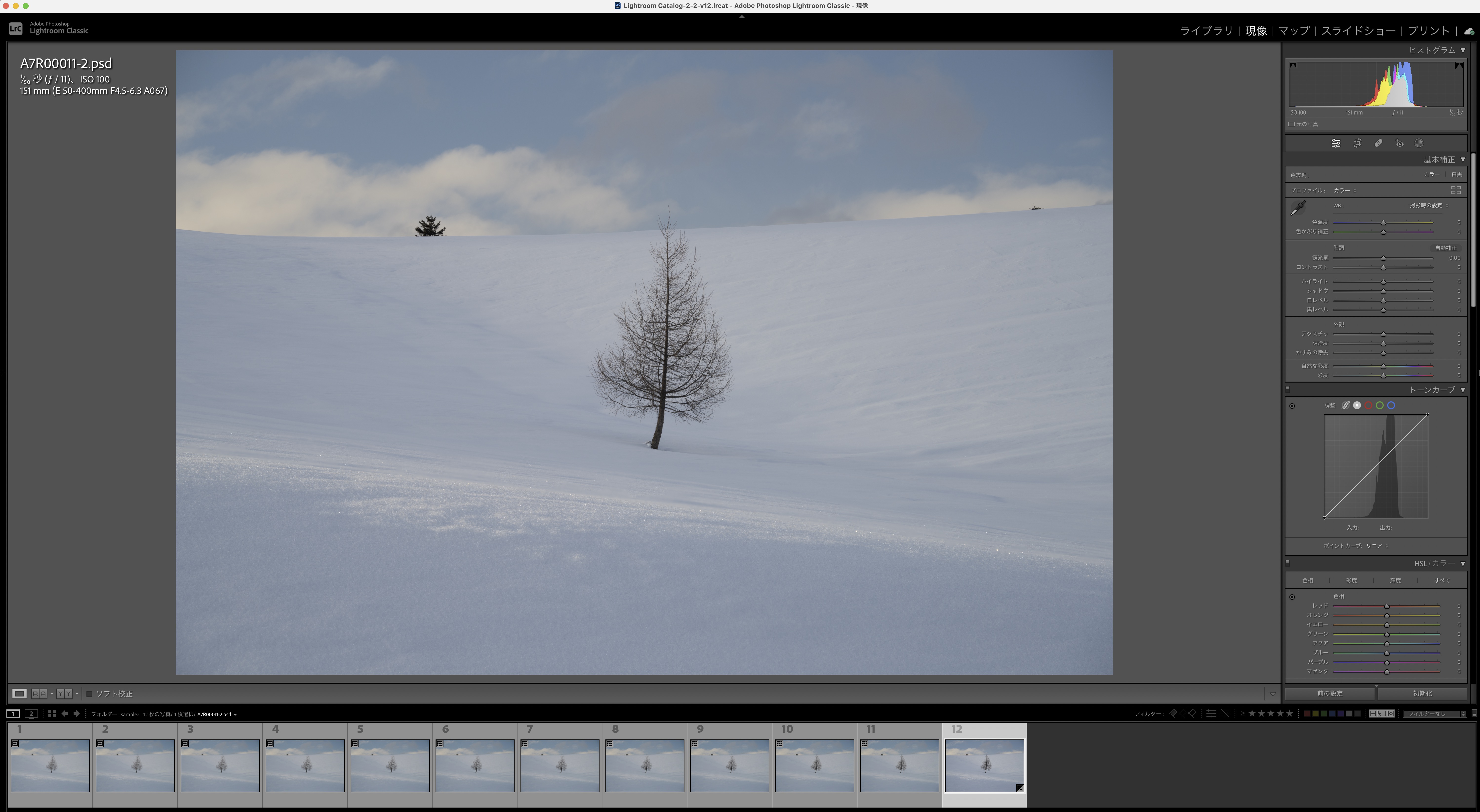This screenshot has height=812, width=1480.
Task: Switch to the ライブラリ module
Action: [1206, 31]
